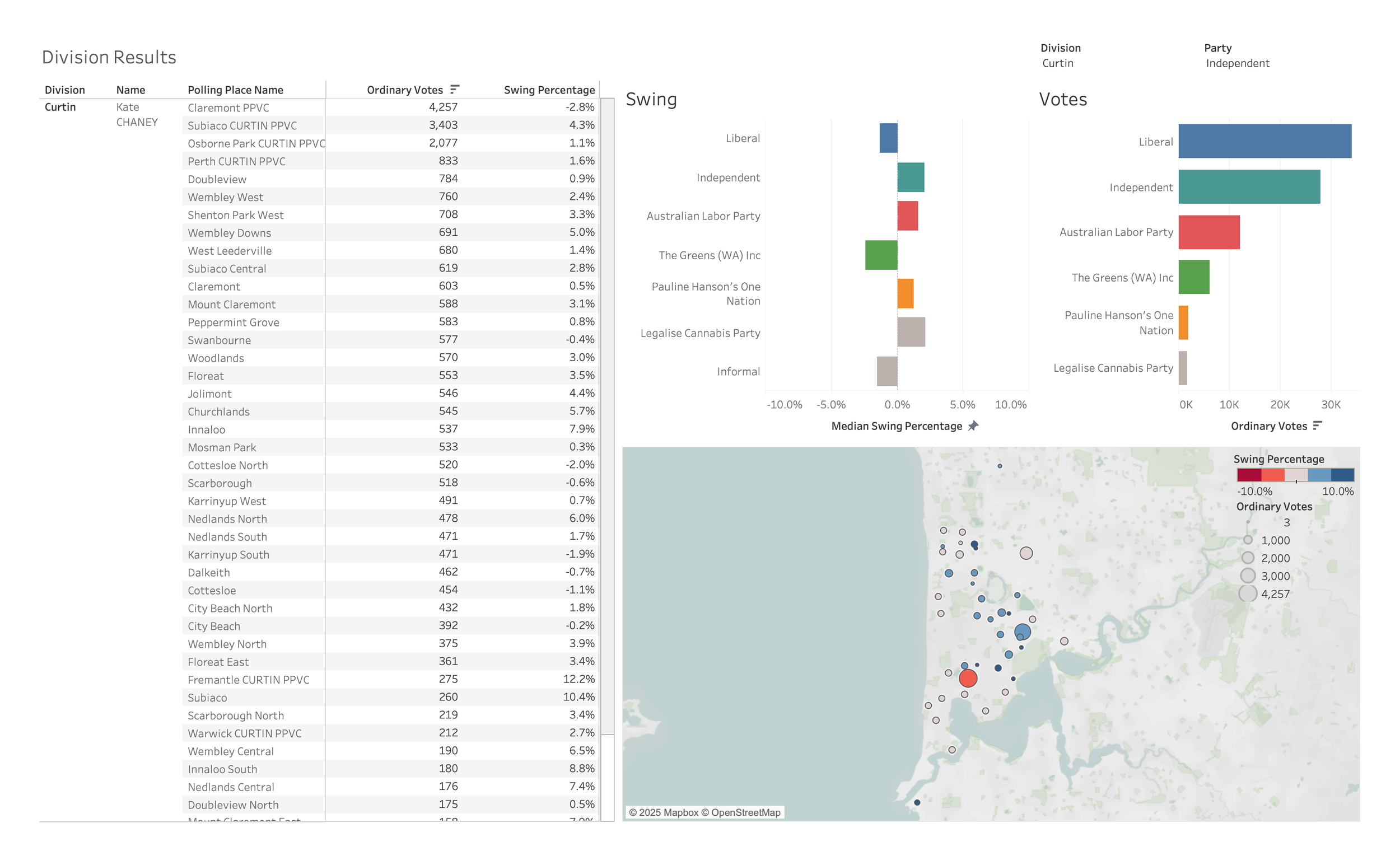Click the pin icon beside Median Swing Percentage
This screenshot has height=865, width=1400.
974,426
